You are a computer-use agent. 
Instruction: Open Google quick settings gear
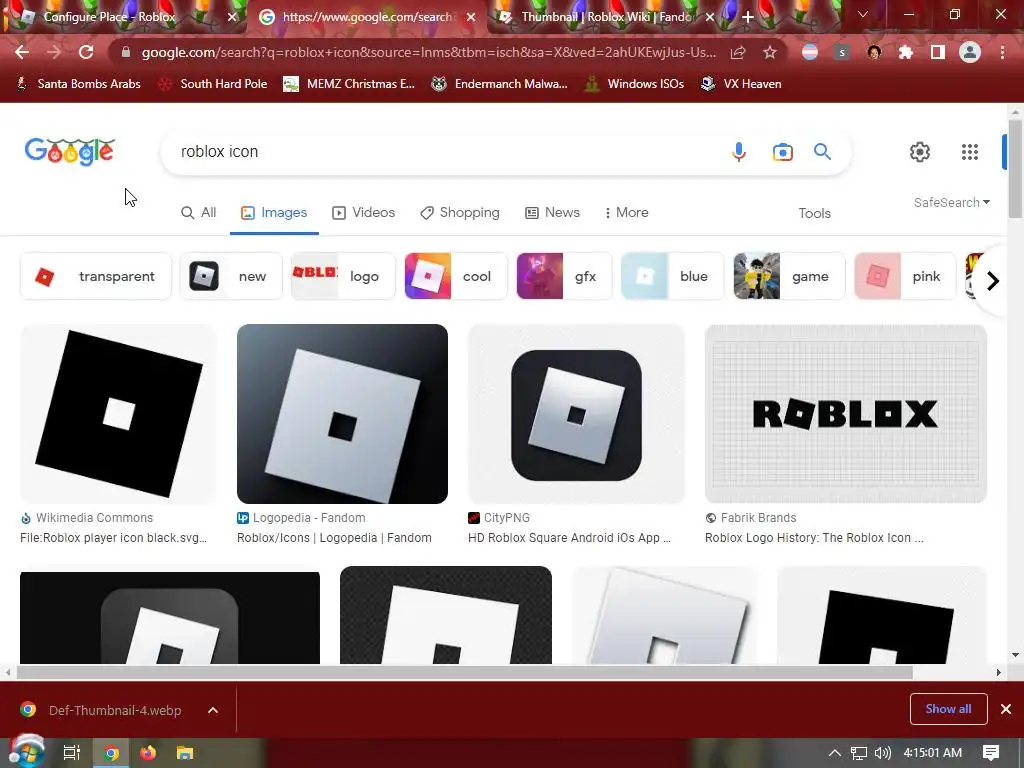coord(920,152)
